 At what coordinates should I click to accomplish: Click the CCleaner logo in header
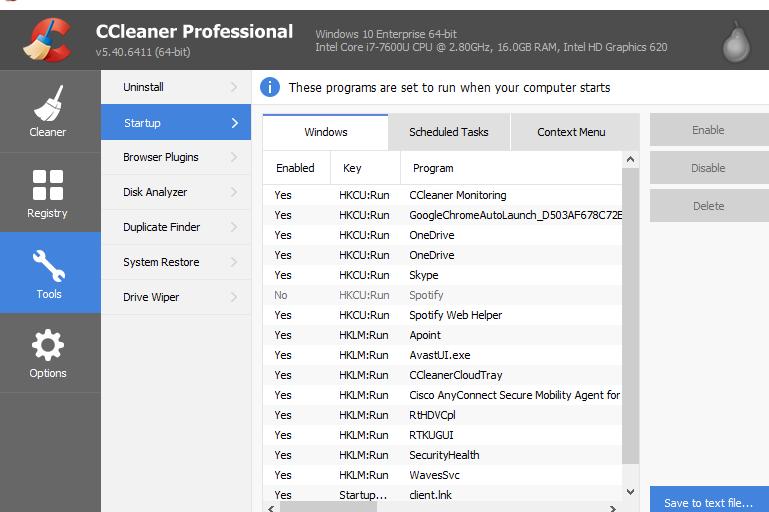47,40
